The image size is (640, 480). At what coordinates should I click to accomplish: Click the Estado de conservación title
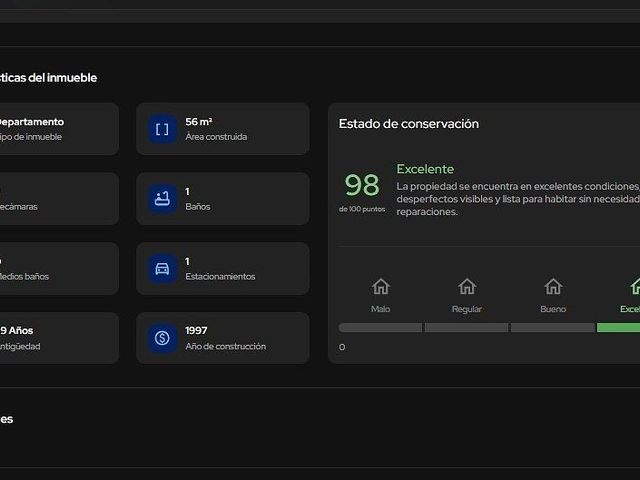409,124
